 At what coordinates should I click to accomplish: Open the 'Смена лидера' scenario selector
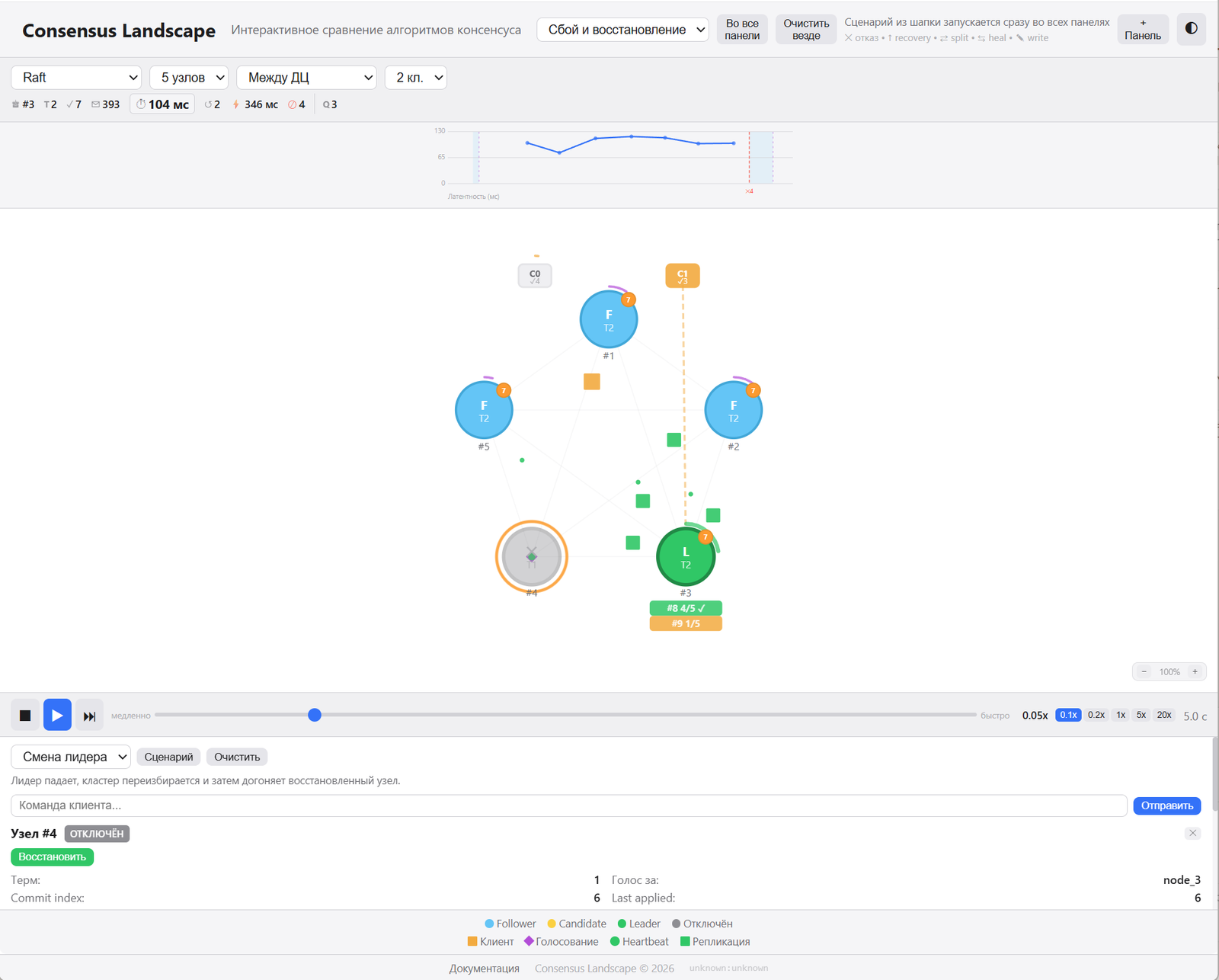(x=71, y=757)
